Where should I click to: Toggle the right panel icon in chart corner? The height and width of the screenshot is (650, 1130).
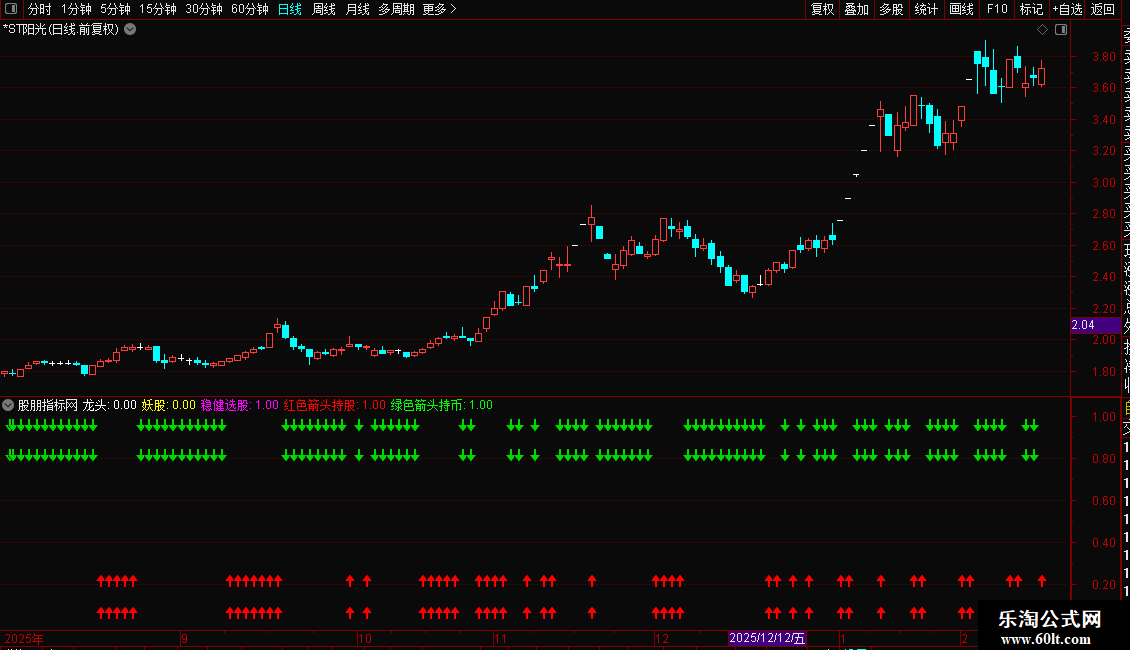tap(1061, 30)
